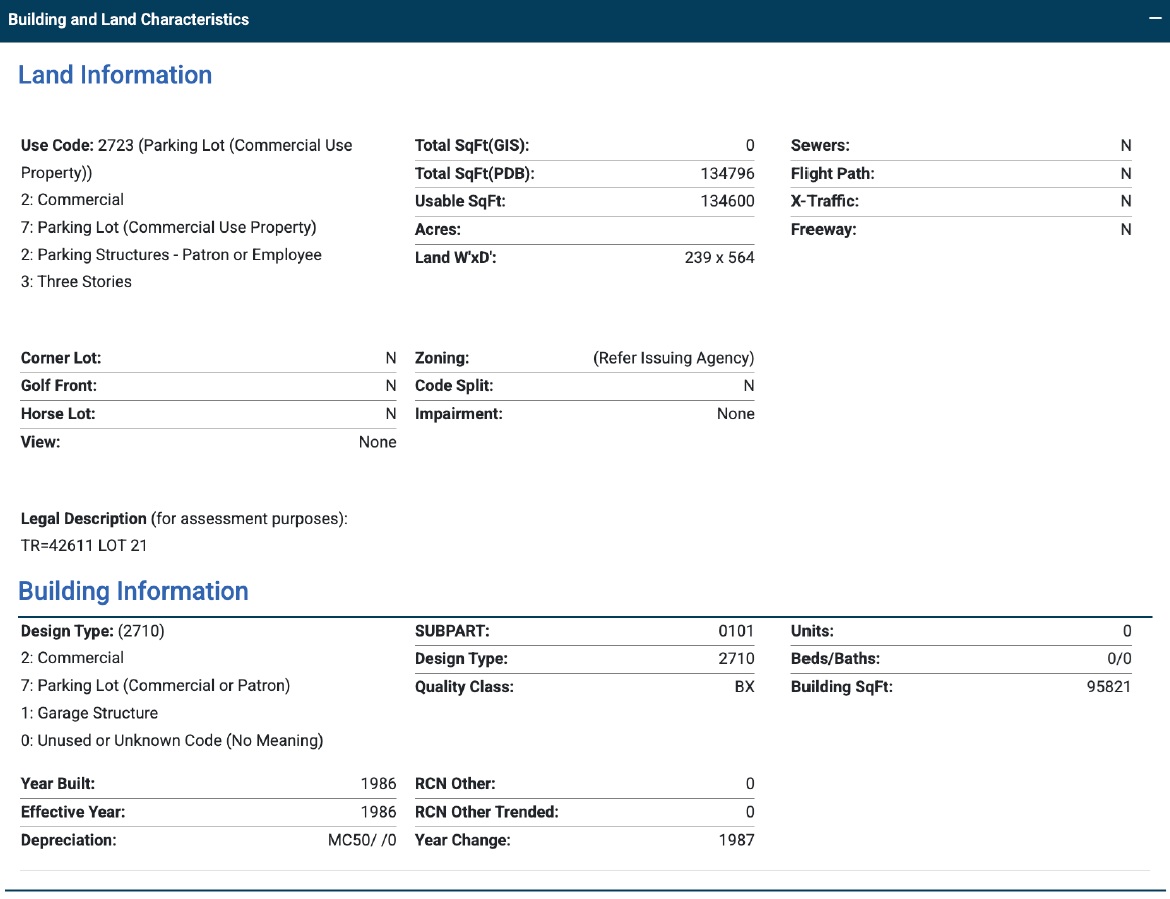Select the Building Information heading

[133, 591]
